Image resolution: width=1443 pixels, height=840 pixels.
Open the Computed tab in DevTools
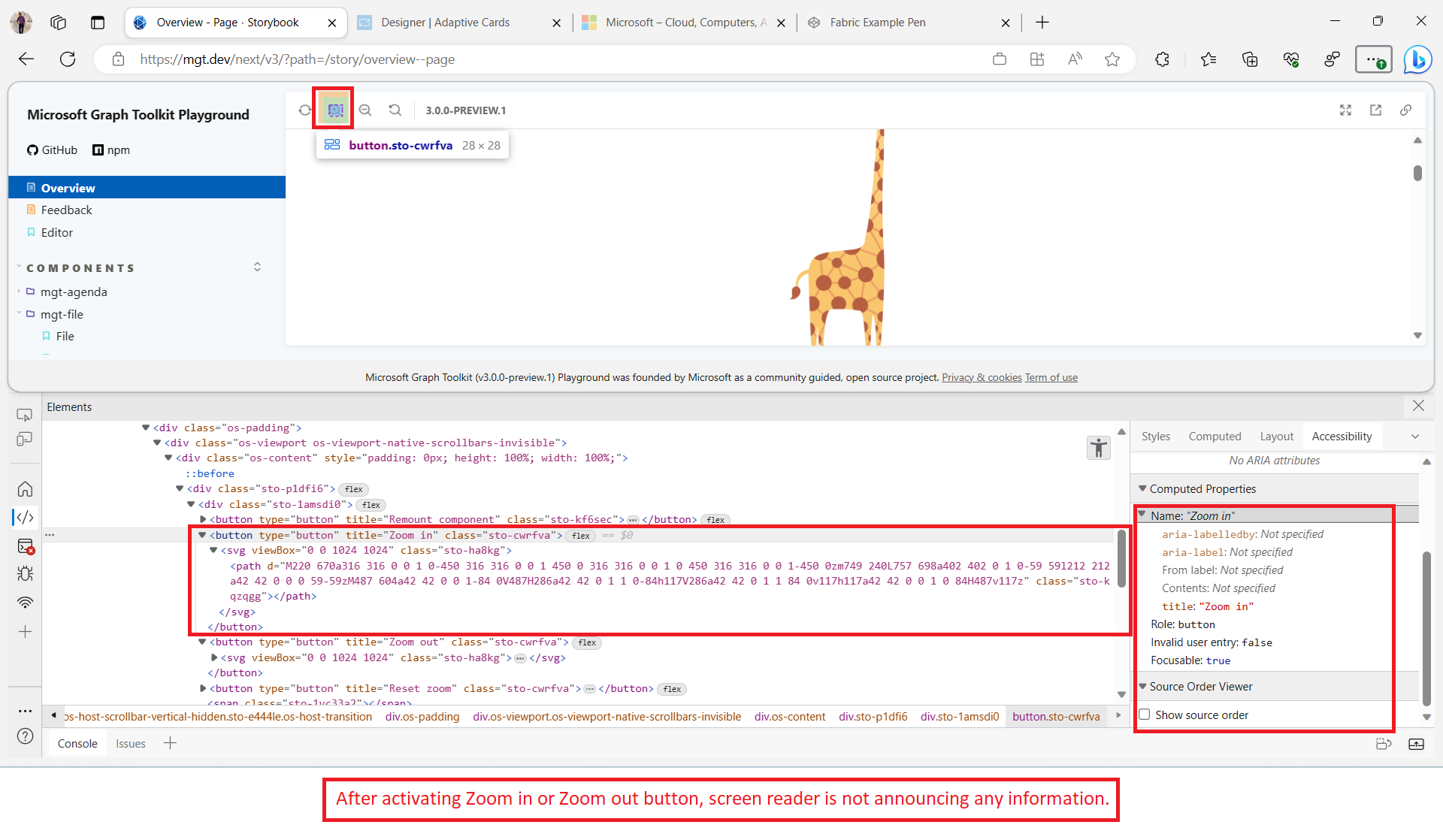coord(1215,436)
